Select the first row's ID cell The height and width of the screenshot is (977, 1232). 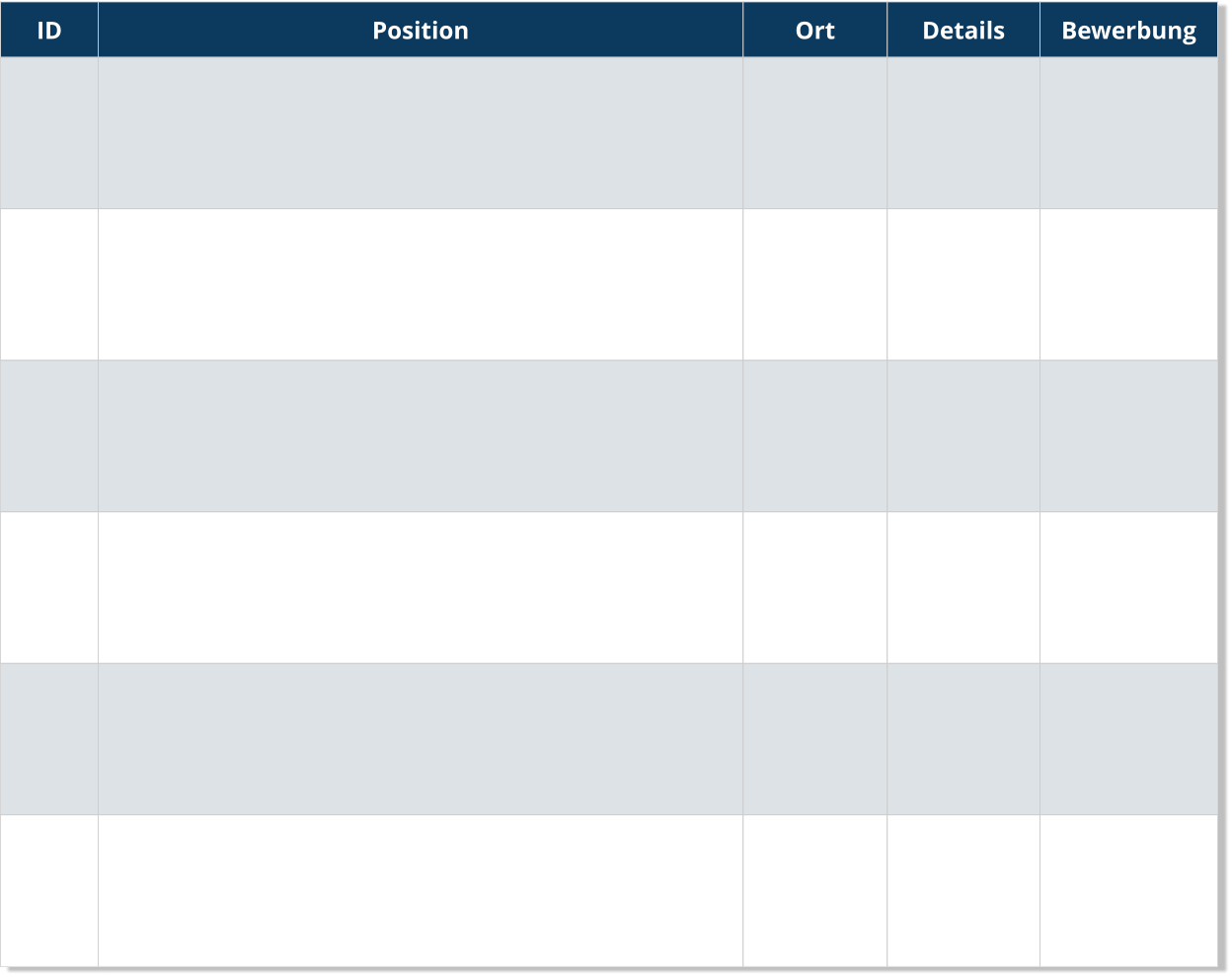click(48, 133)
